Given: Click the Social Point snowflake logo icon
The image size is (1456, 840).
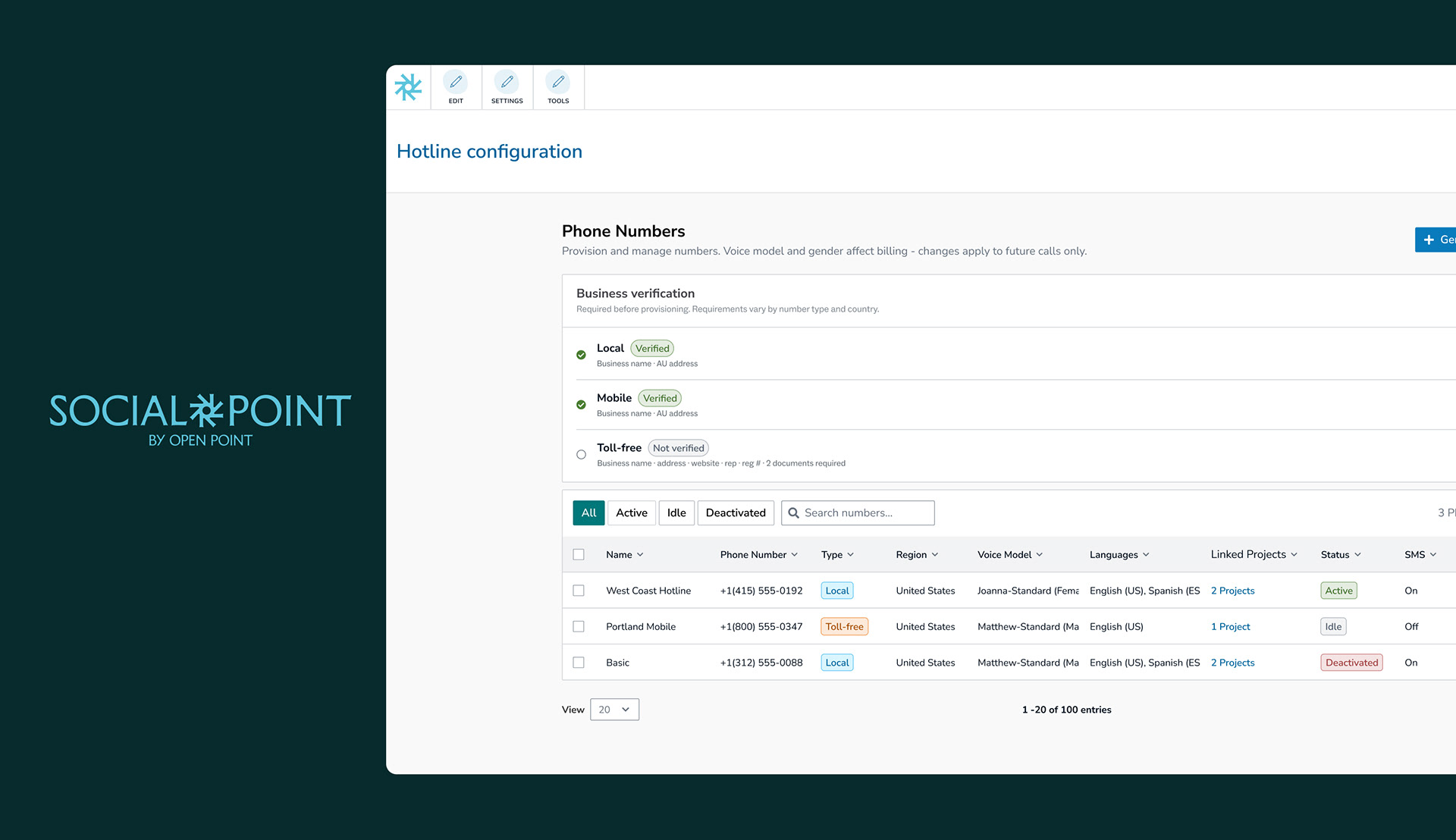Looking at the screenshot, I should coord(408,88).
